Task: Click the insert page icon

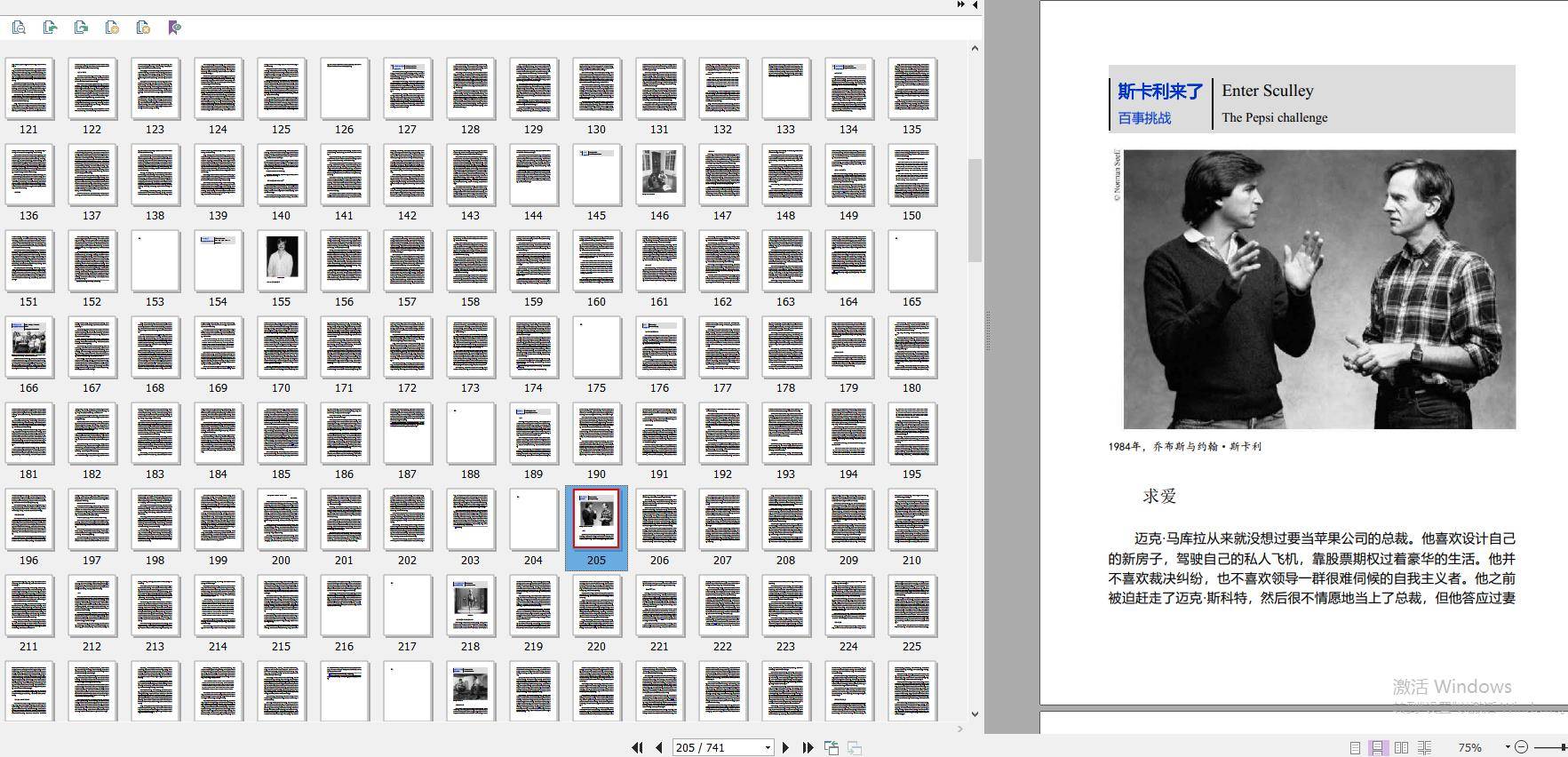Action: (x=112, y=28)
